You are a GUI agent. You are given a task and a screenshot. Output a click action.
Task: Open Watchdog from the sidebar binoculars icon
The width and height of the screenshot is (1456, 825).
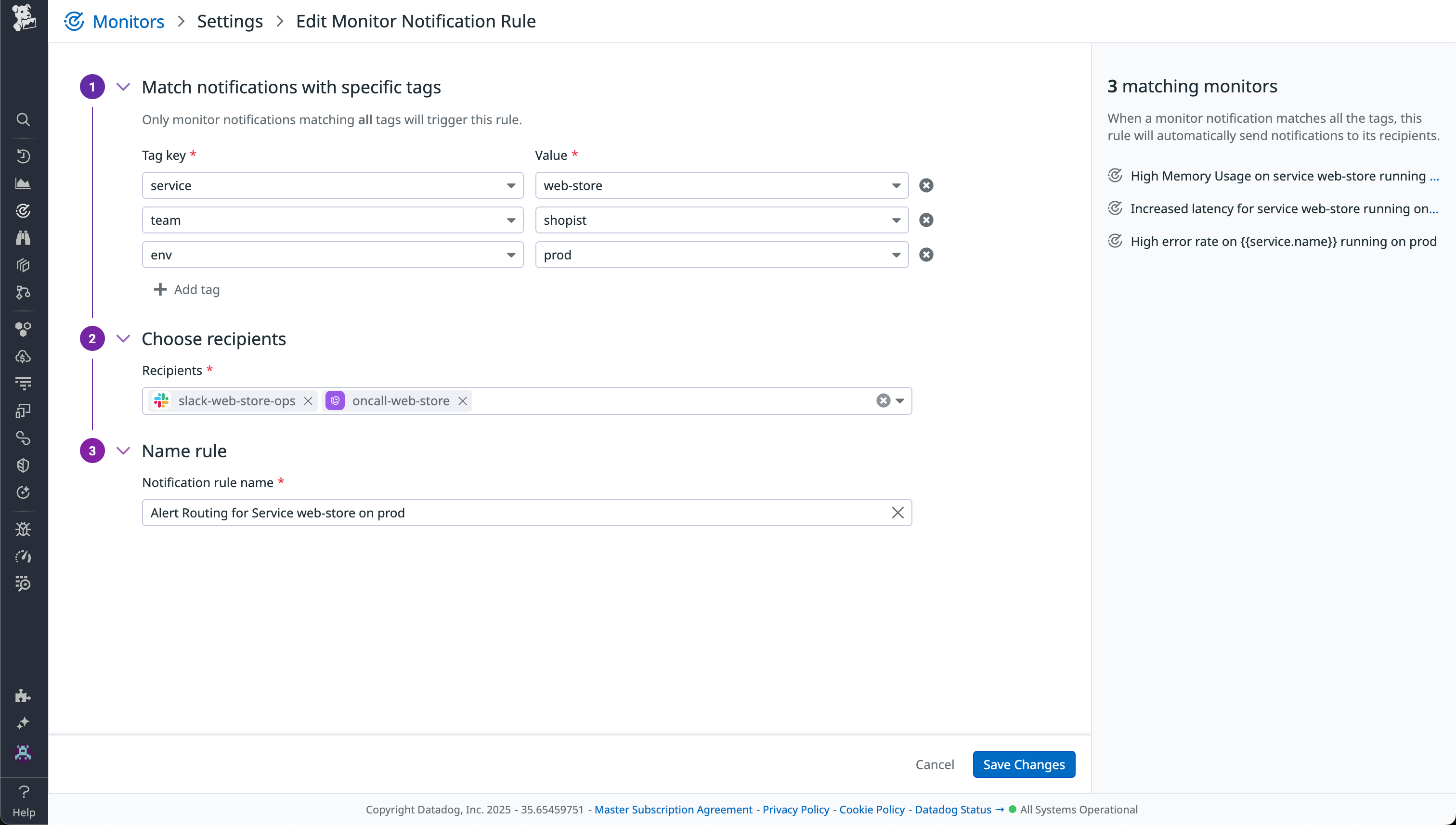(23, 237)
